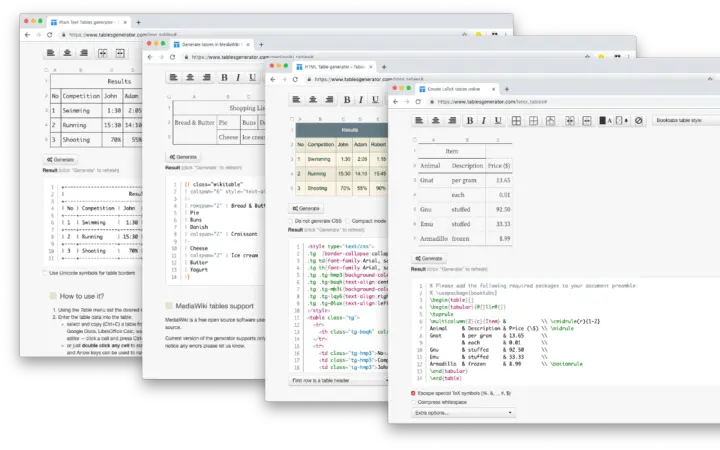Image resolution: width=720 pixels, height=450 pixels.
Task: Reload the HTML table generator page
Action: [295, 79]
